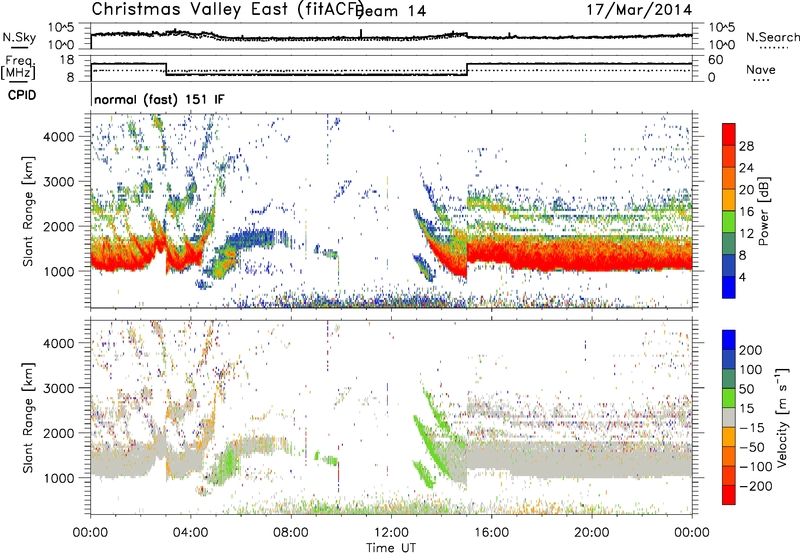Select the "10^0" tick beside N.Search

pyautogui.click(x=722, y=45)
